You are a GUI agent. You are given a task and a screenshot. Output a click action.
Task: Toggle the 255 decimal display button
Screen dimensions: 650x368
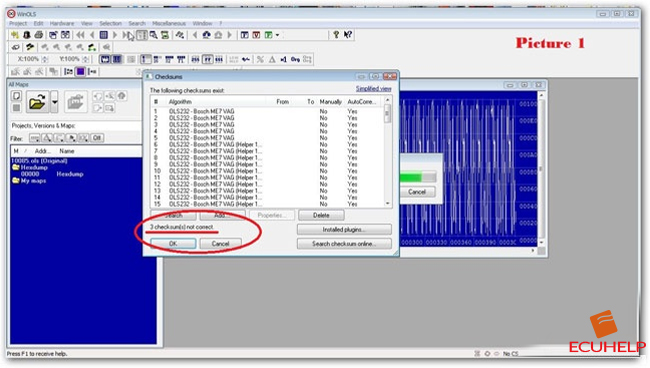click(x=196, y=59)
